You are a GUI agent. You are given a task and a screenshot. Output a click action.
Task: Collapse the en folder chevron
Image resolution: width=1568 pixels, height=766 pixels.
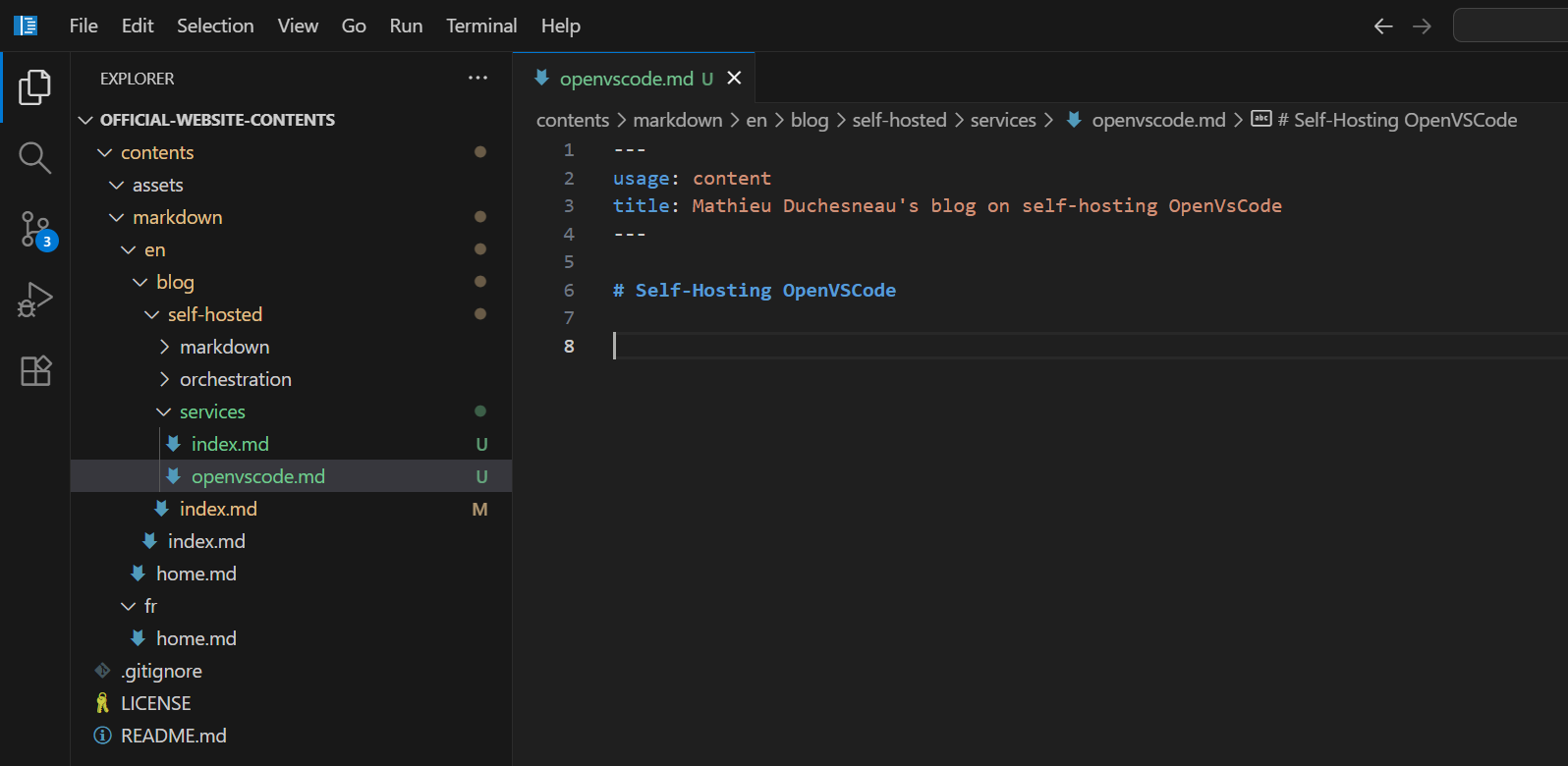point(129,249)
